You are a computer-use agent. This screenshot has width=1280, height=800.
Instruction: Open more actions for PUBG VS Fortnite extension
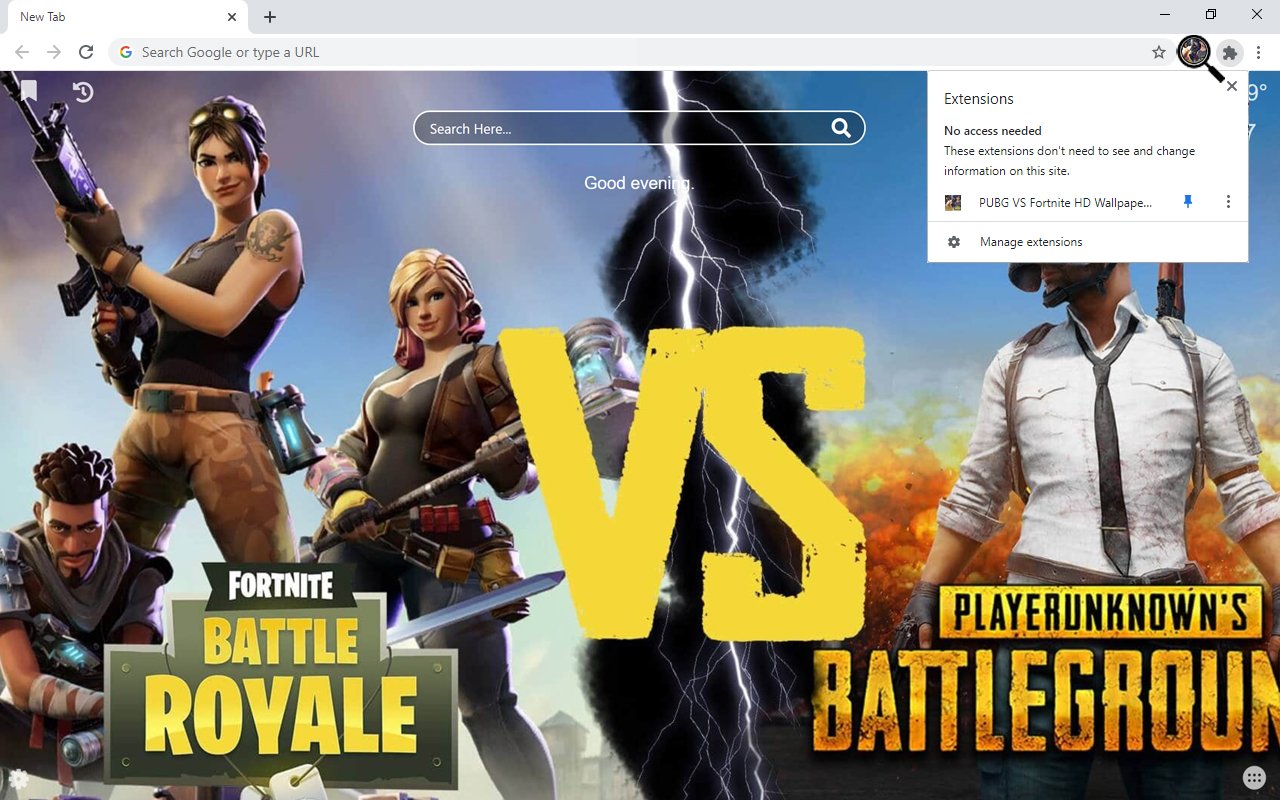point(1228,202)
